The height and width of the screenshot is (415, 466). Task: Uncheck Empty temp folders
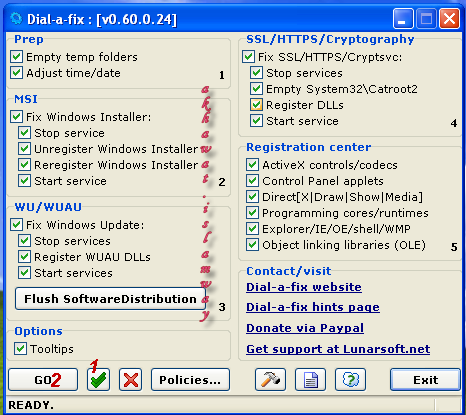pyautogui.click(x=16, y=57)
